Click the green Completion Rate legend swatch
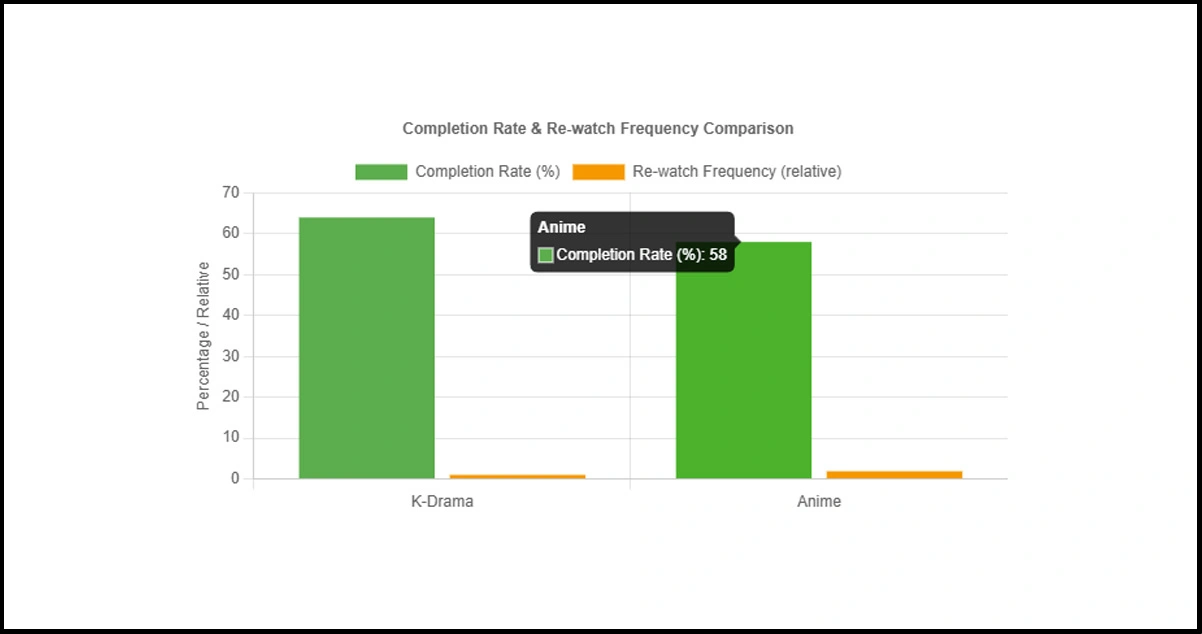Image resolution: width=1202 pixels, height=634 pixels. (x=381, y=172)
